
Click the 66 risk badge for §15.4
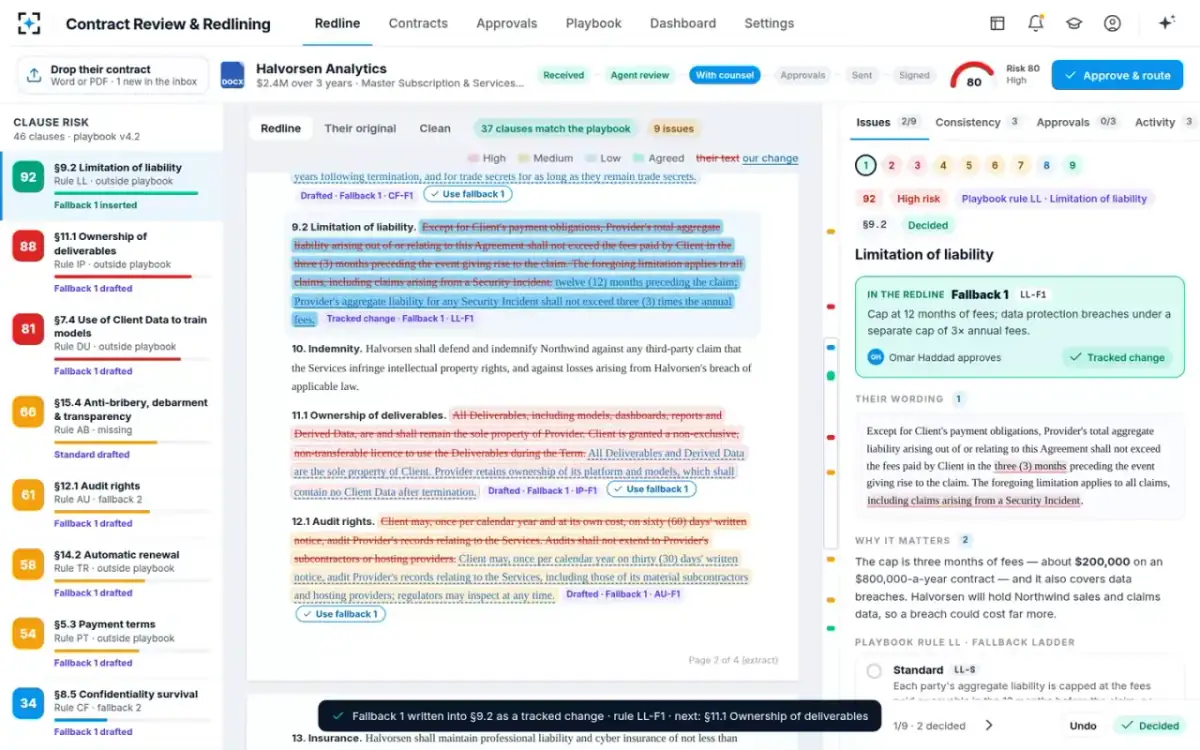click(28, 412)
